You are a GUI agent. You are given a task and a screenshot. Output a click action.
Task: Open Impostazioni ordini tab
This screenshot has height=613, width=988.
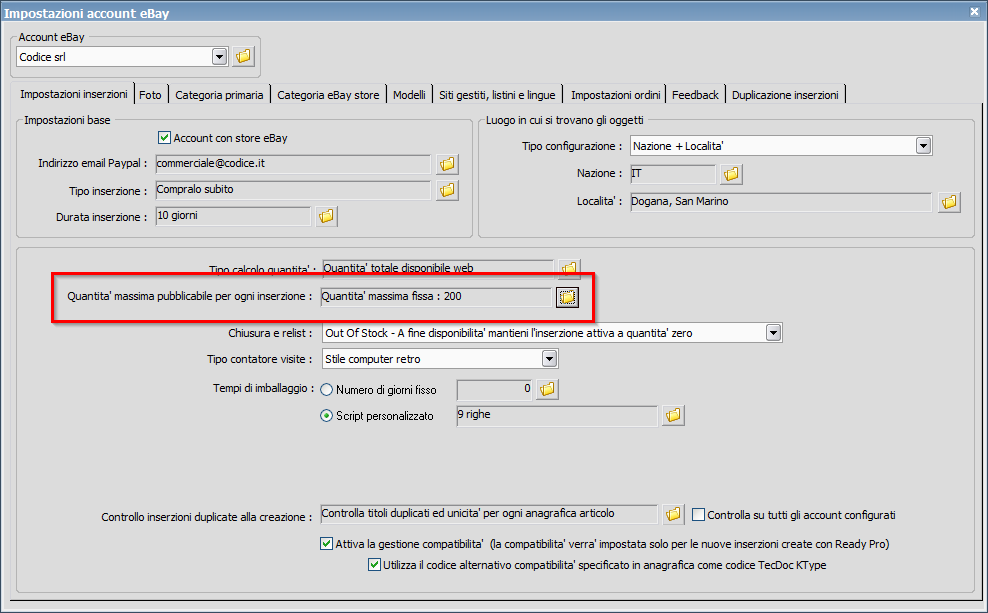point(616,95)
